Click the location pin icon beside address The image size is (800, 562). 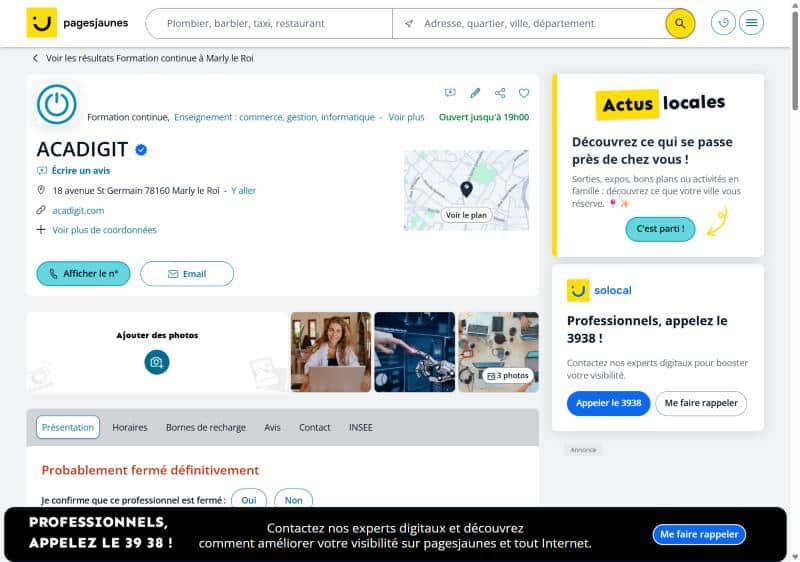pyautogui.click(x=41, y=190)
